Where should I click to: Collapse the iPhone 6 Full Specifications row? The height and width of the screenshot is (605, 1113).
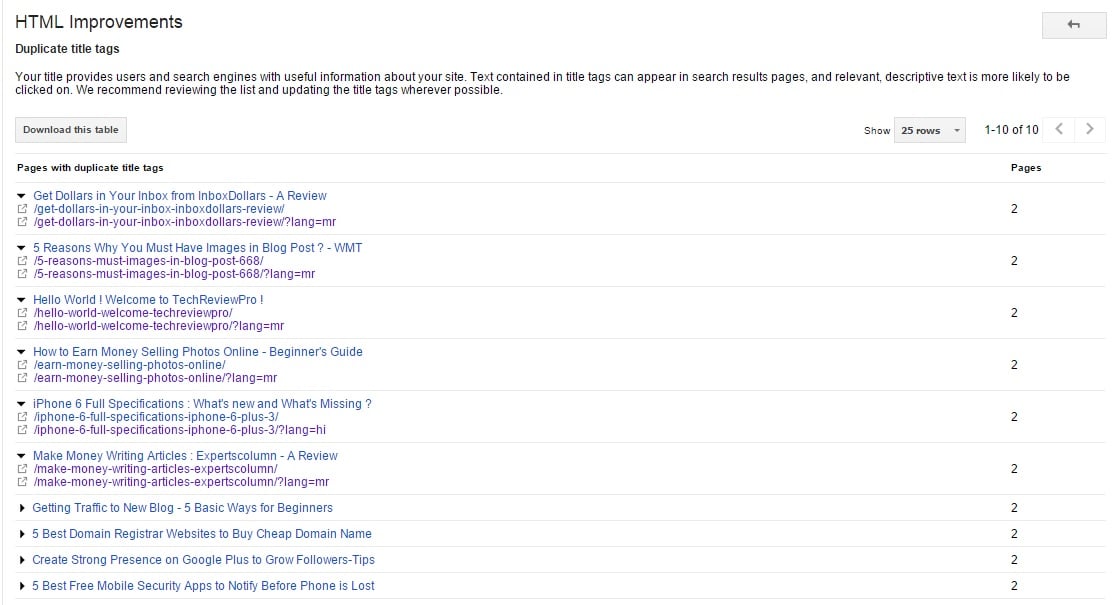[21, 404]
